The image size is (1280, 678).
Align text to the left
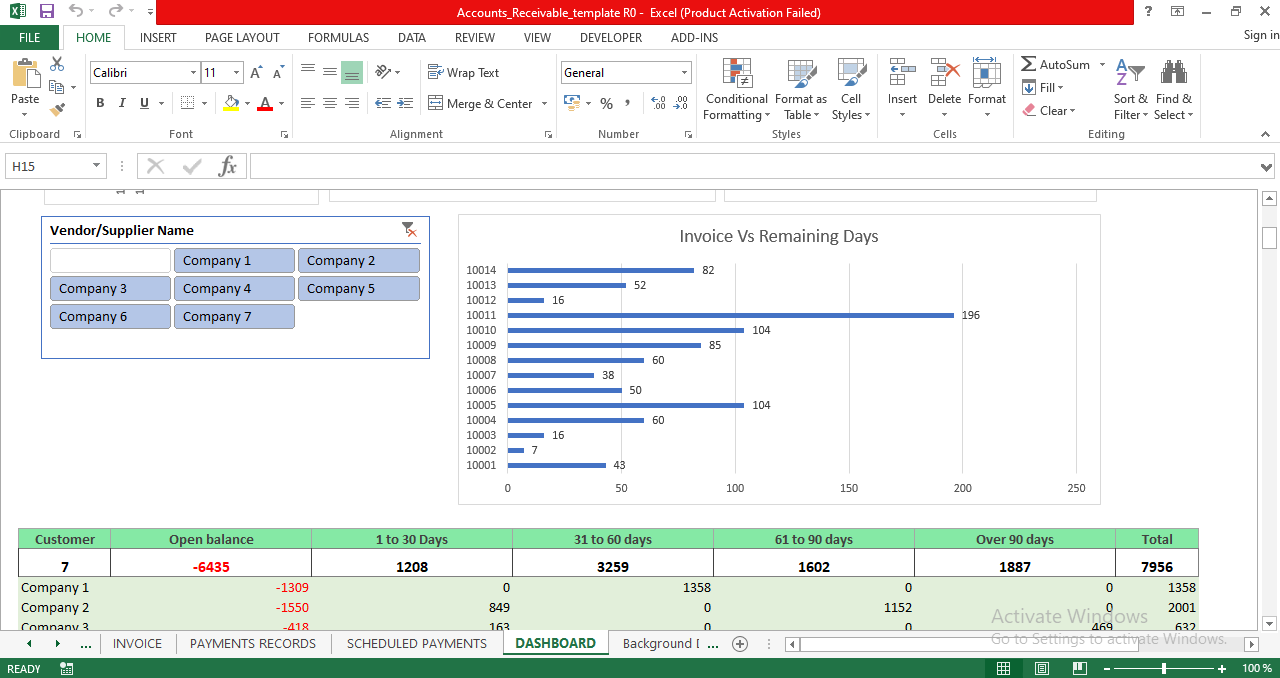coord(308,103)
